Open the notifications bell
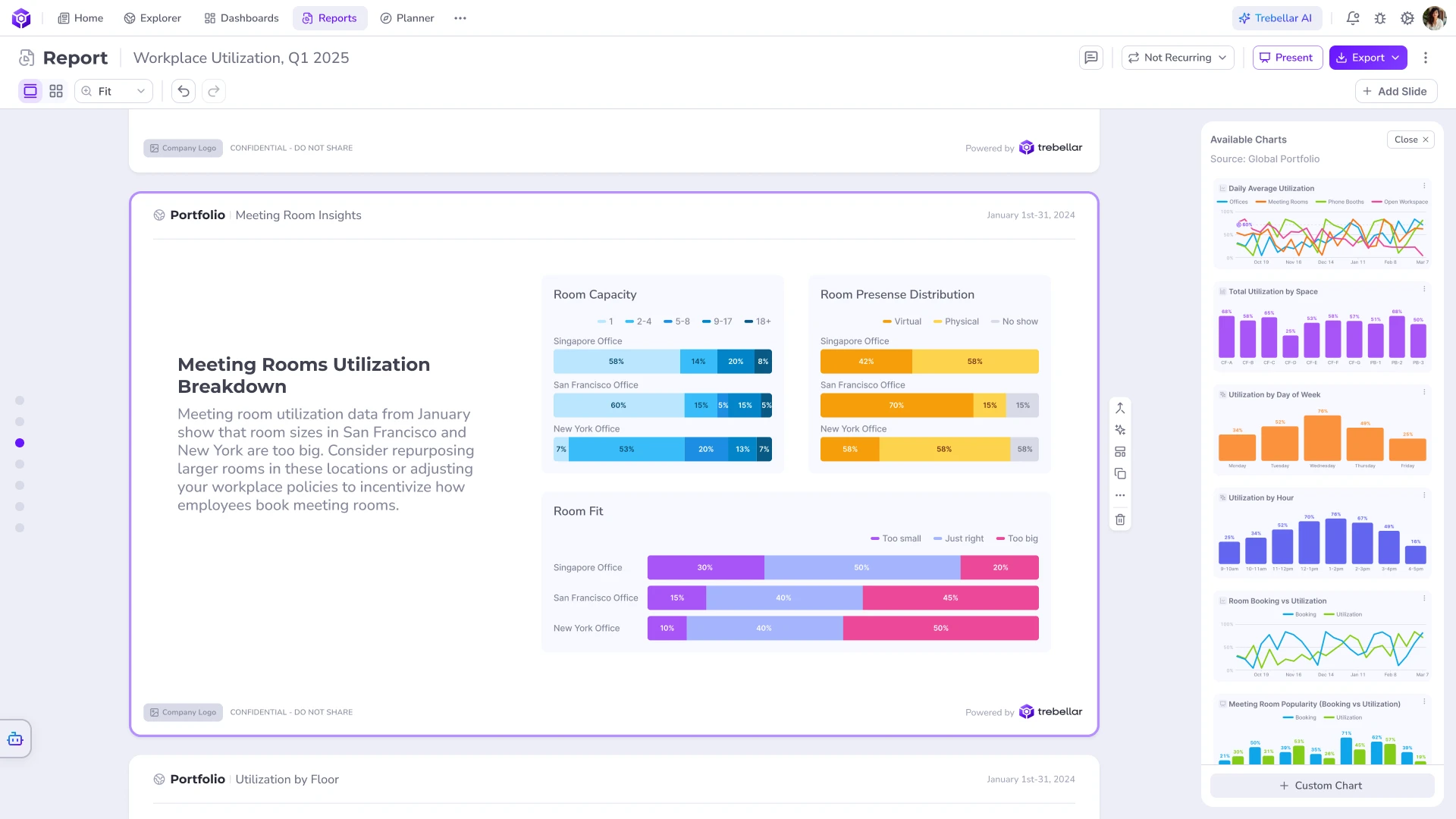 tap(1353, 18)
